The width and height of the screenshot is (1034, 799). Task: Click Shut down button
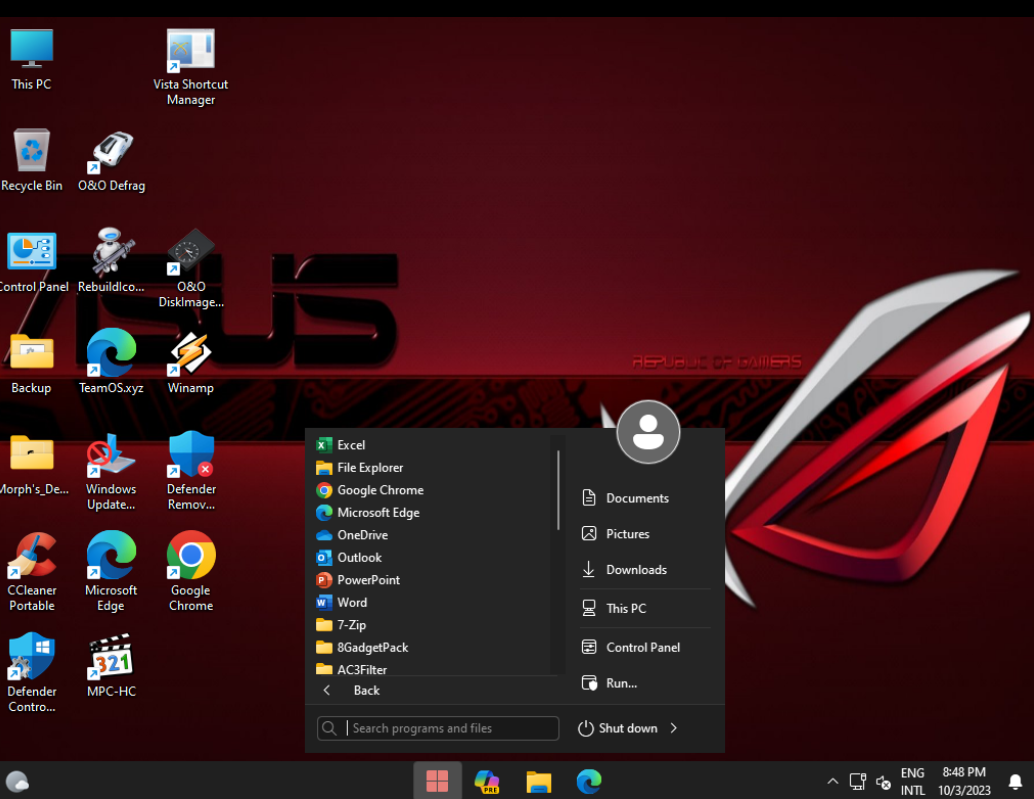click(618, 728)
